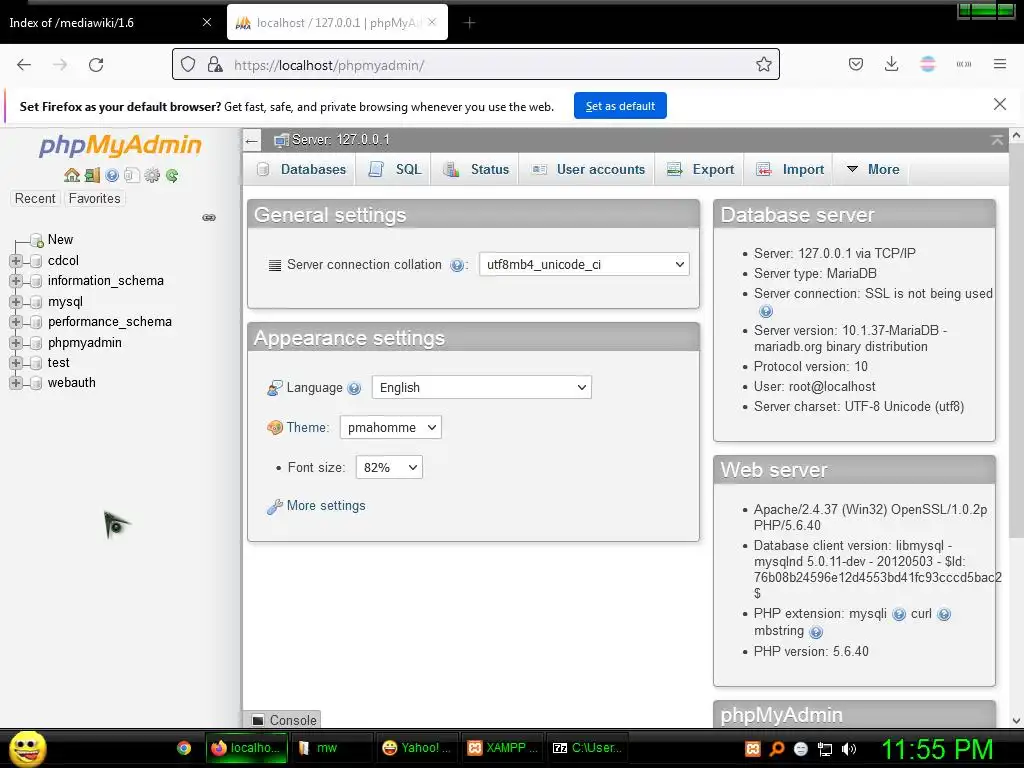Click the Save to Pocket icon
This screenshot has height=768, width=1024.
[856, 64]
